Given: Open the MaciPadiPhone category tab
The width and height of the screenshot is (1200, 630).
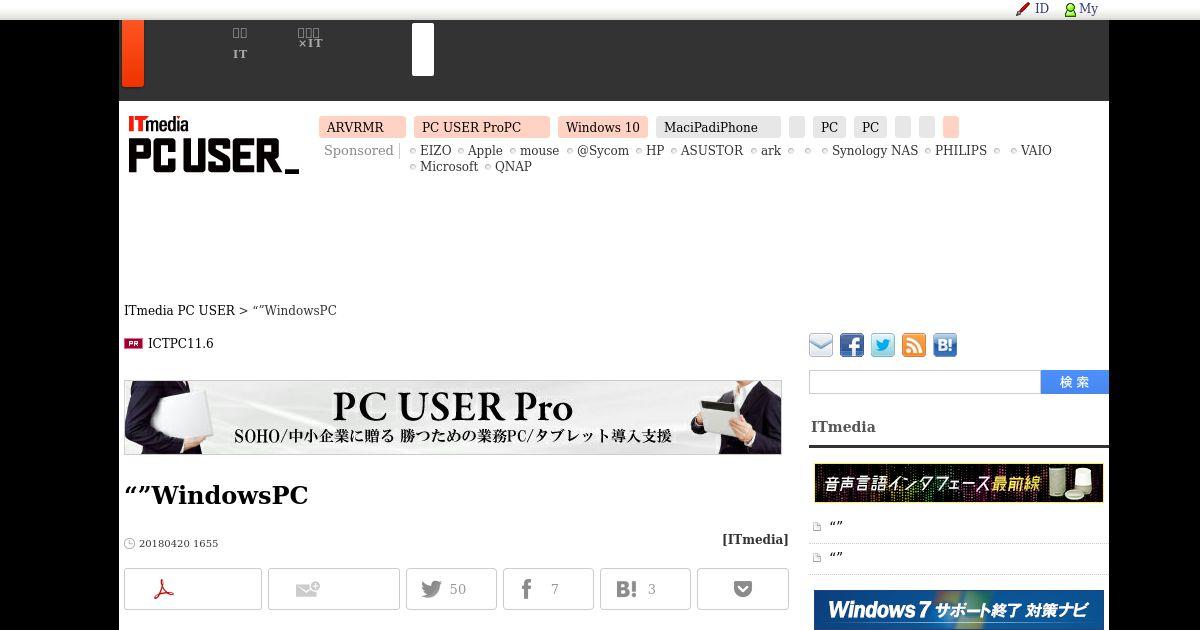Looking at the screenshot, I should [720, 127].
